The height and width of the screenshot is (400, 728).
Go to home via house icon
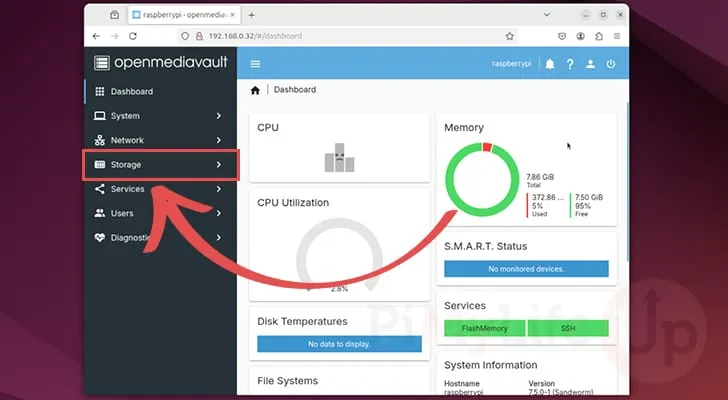click(255, 90)
